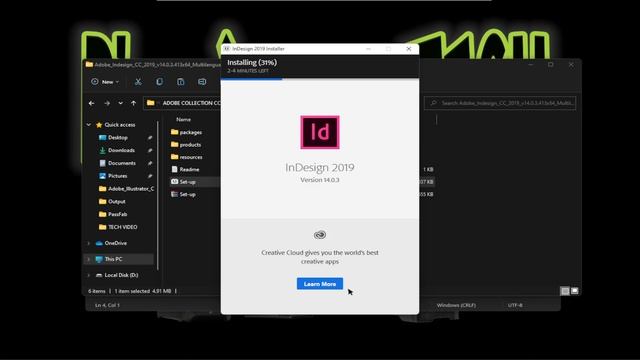Click the InDesign Id logo

pyautogui.click(x=320, y=132)
